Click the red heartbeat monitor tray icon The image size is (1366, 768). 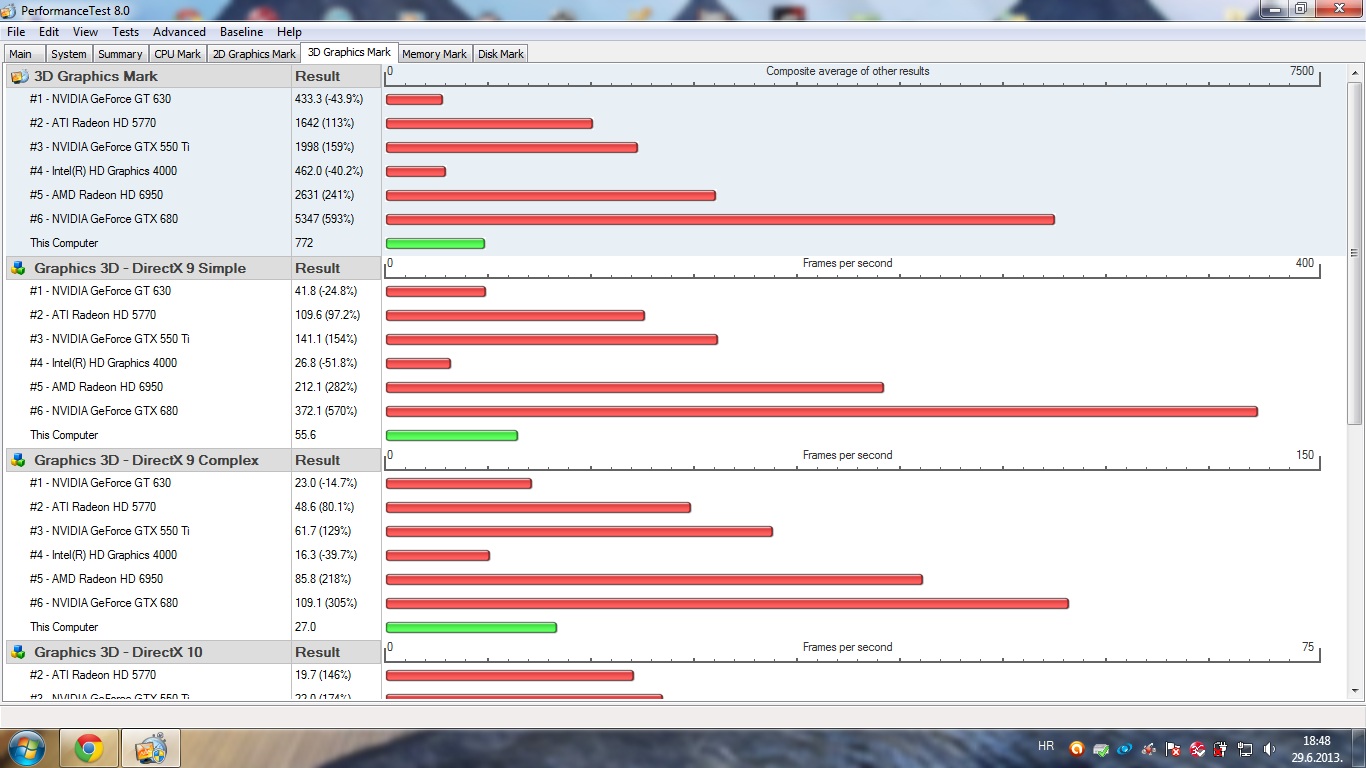point(1197,748)
